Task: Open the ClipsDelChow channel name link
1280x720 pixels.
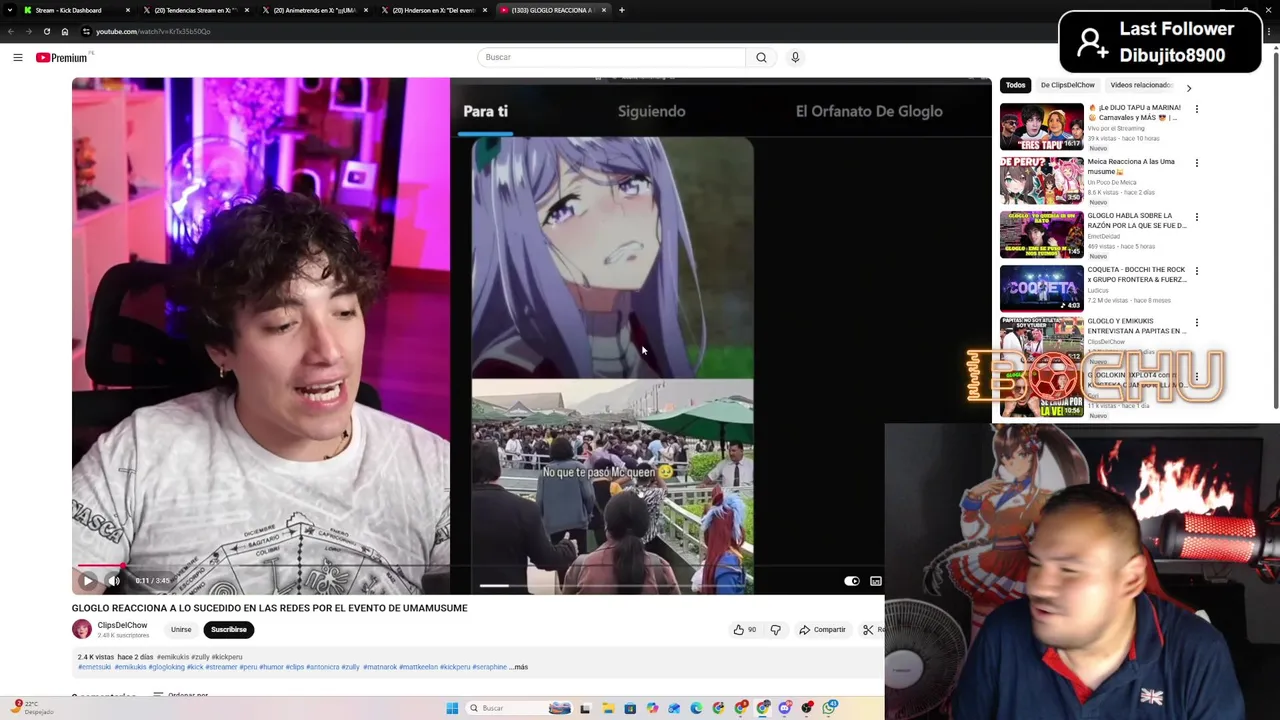Action: pos(122,625)
